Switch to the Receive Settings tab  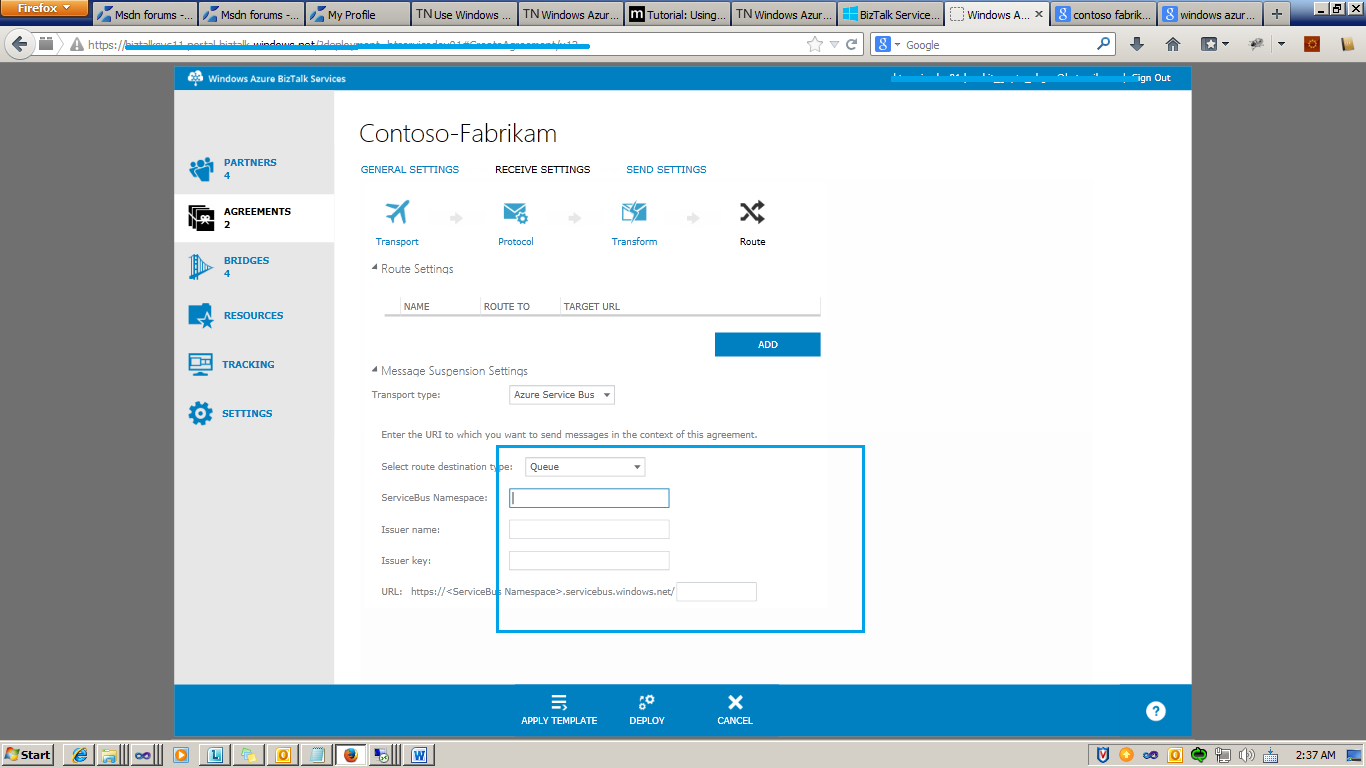(x=543, y=170)
